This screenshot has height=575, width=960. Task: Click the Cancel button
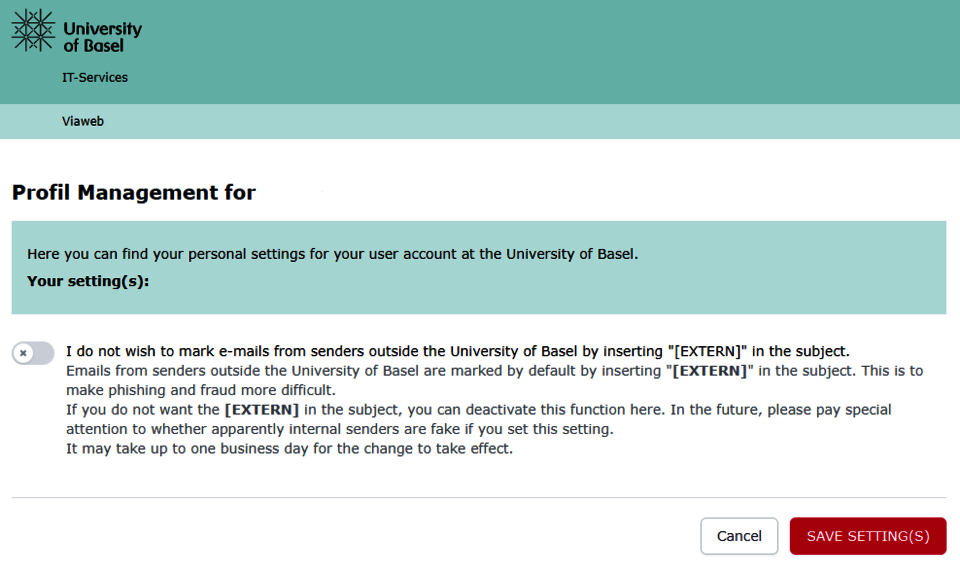(739, 536)
